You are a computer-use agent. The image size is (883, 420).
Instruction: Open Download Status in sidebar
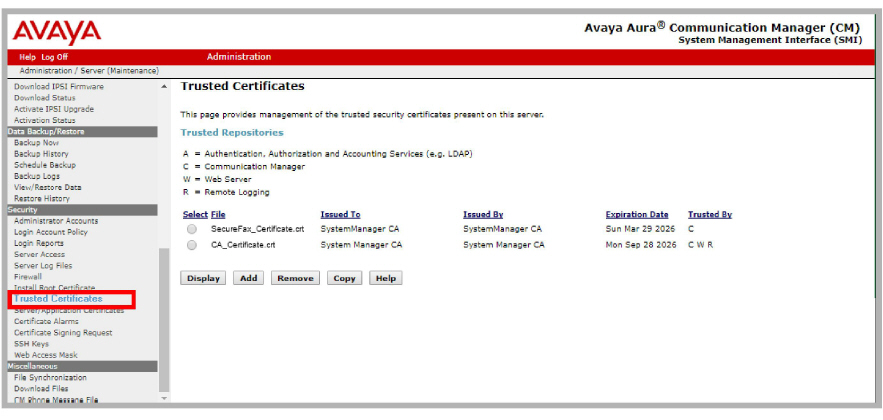point(44,98)
